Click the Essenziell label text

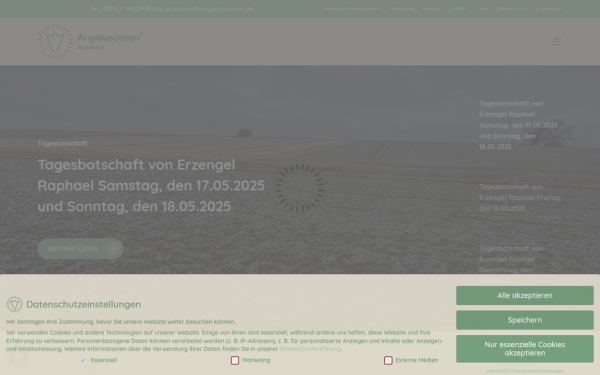click(x=104, y=360)
